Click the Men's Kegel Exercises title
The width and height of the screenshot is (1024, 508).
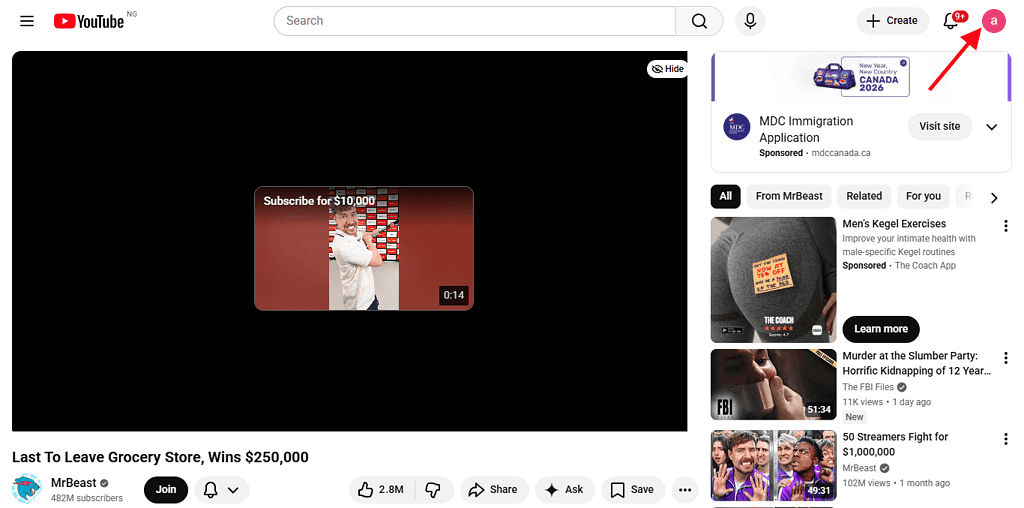(894, 224)
